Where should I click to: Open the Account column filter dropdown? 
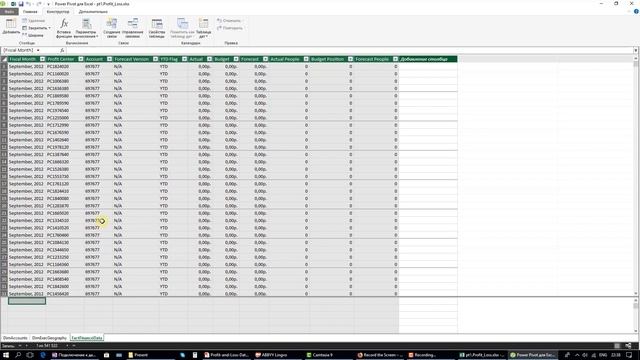click(109, 59)
